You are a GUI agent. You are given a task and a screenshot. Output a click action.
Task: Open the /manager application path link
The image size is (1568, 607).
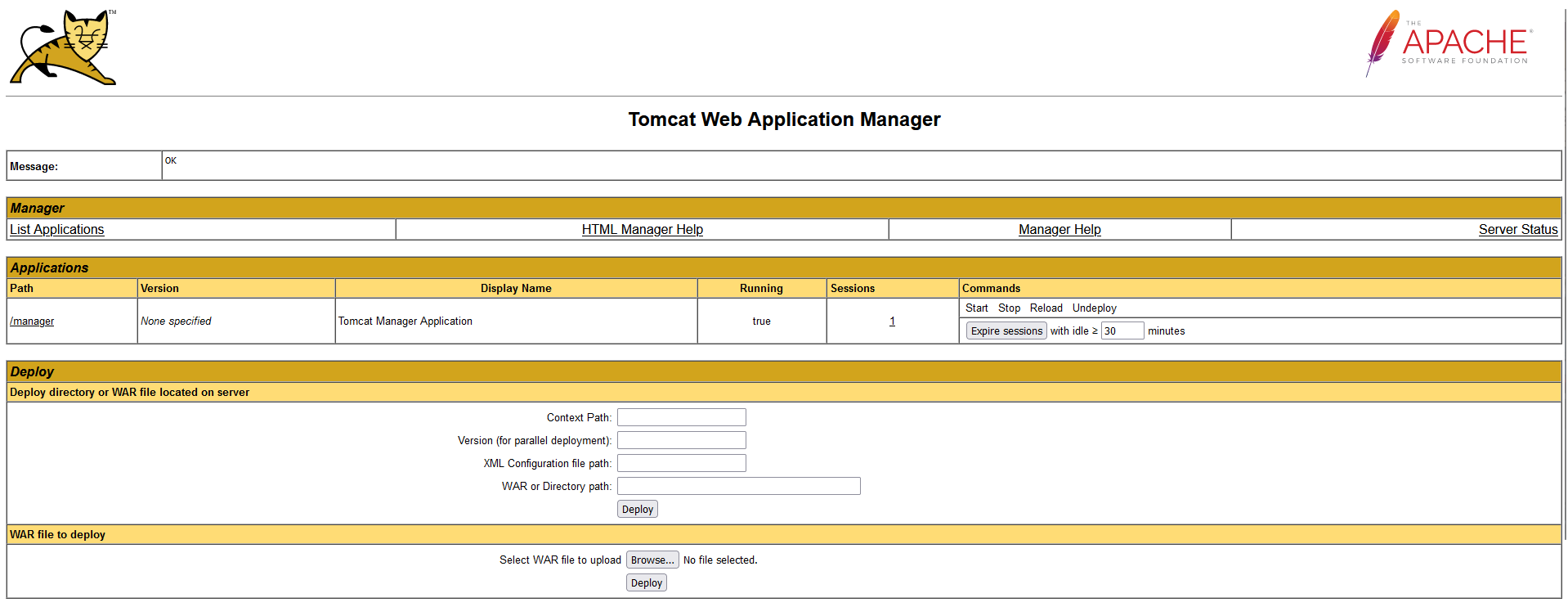tap(32, 321)
